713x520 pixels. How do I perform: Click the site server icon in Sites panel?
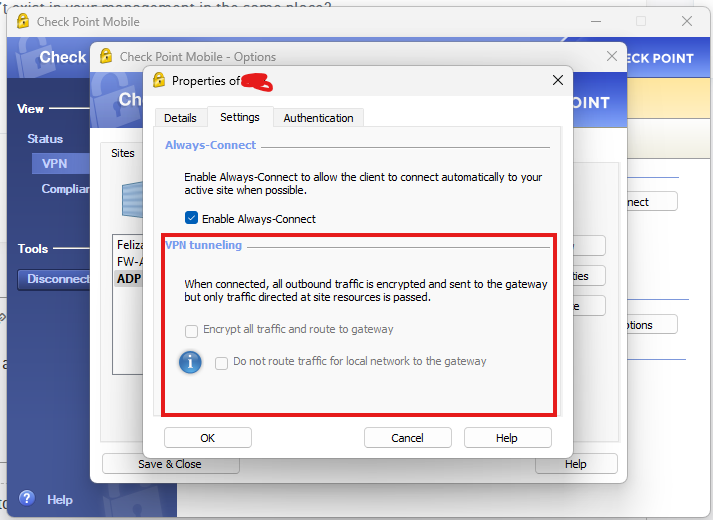click(x=132, y=200)
